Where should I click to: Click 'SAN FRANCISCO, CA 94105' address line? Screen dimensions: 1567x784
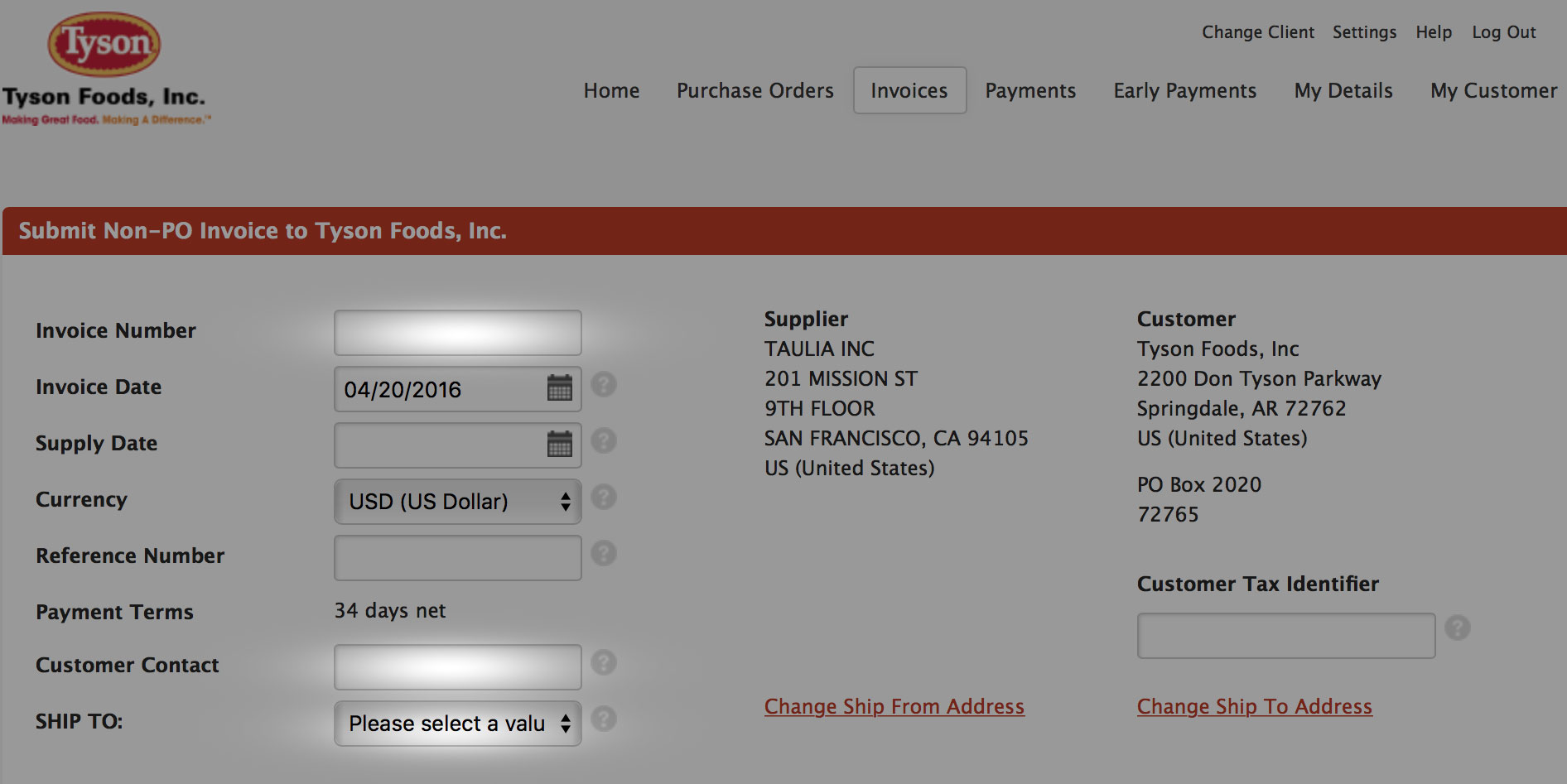point(896,439)
